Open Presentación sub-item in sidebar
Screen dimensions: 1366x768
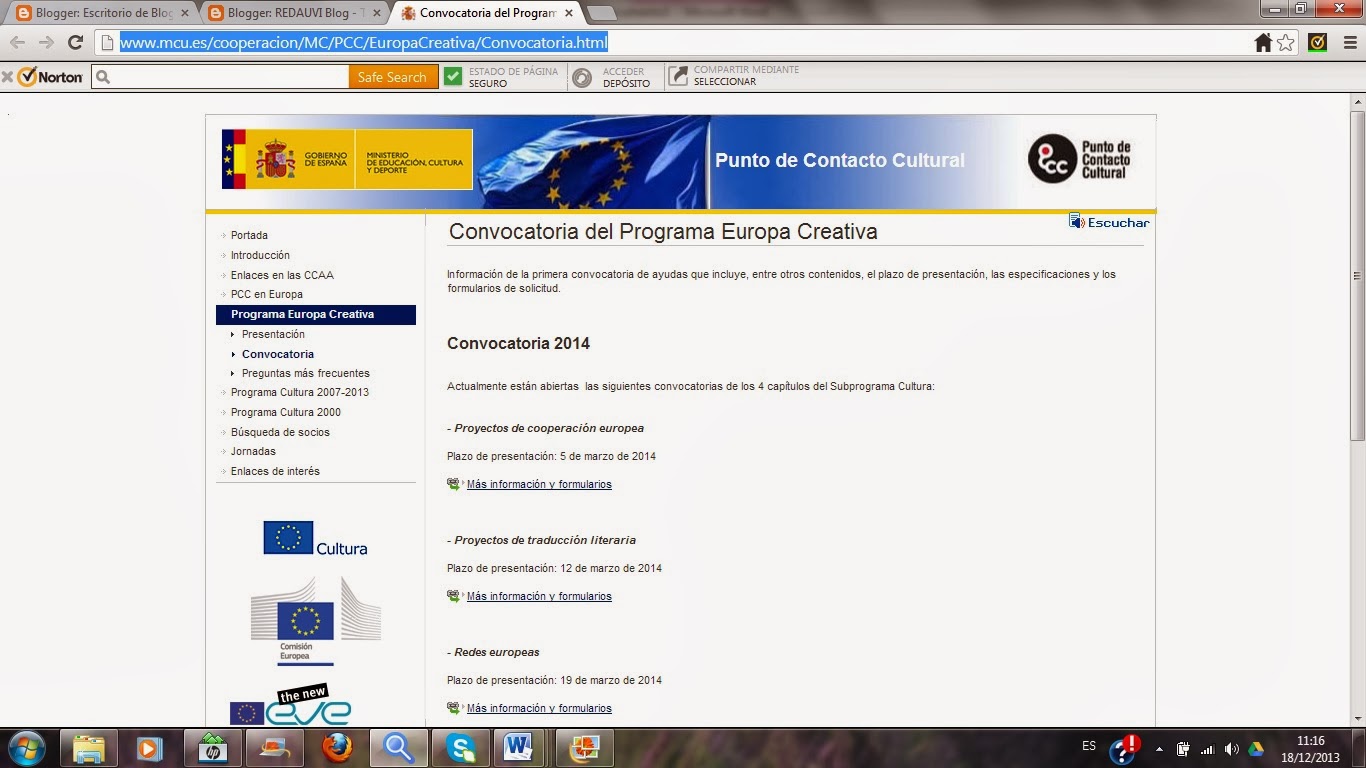(x=273, y=334)
